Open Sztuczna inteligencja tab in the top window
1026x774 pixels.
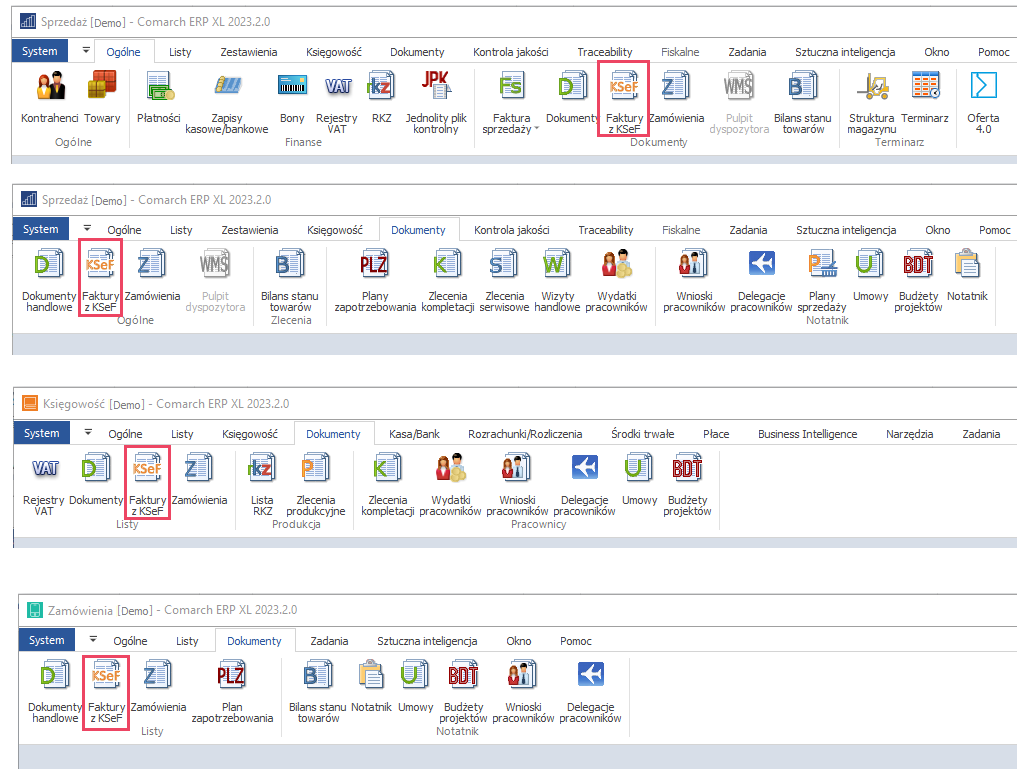pyautogui.click(x=845, y=52)
